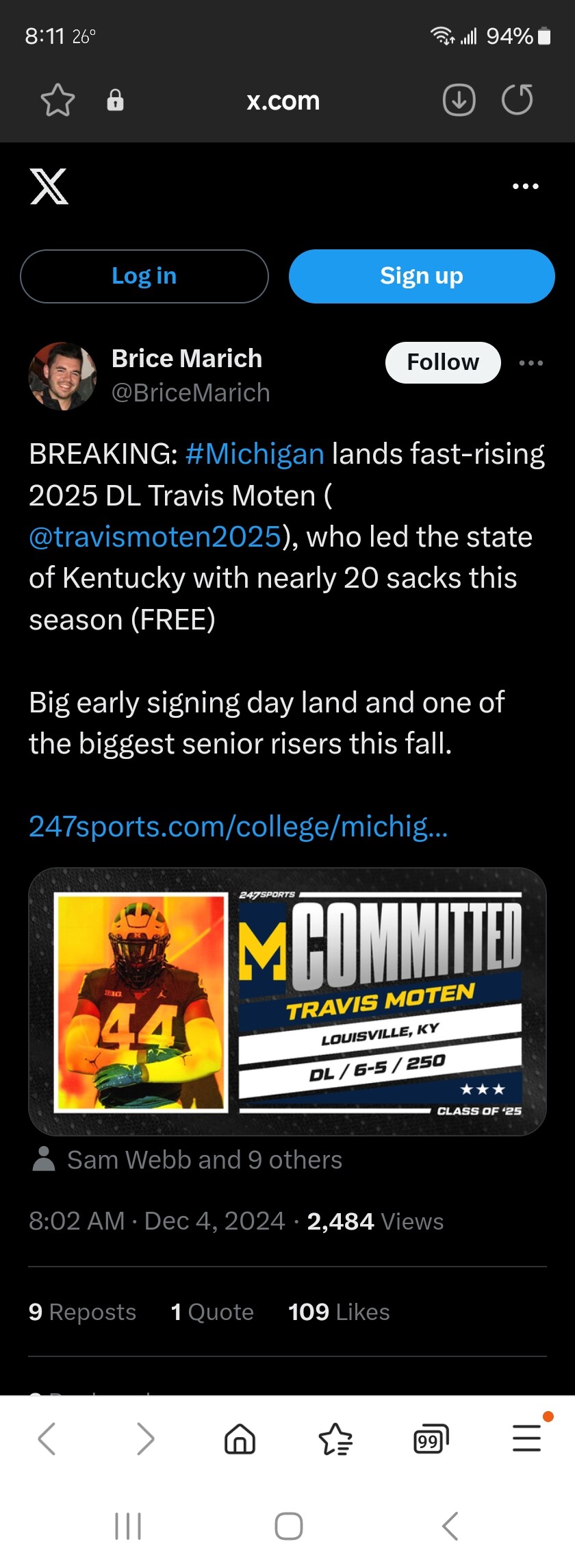View the 9 Reposts list
Screen dimensions: 575x1568
pos(83,1312)
